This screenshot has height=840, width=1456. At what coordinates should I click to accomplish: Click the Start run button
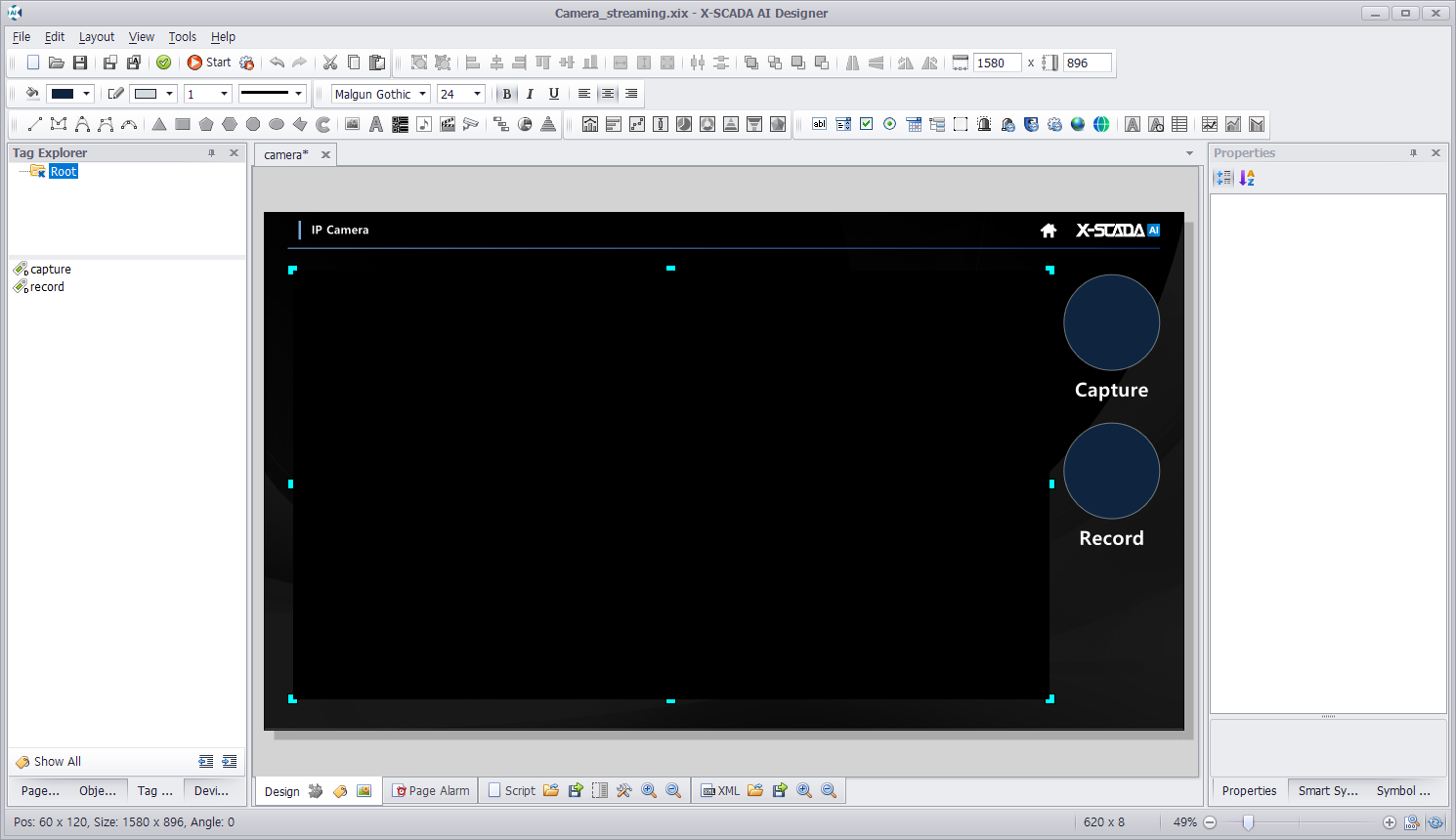(x=209, y=63)
